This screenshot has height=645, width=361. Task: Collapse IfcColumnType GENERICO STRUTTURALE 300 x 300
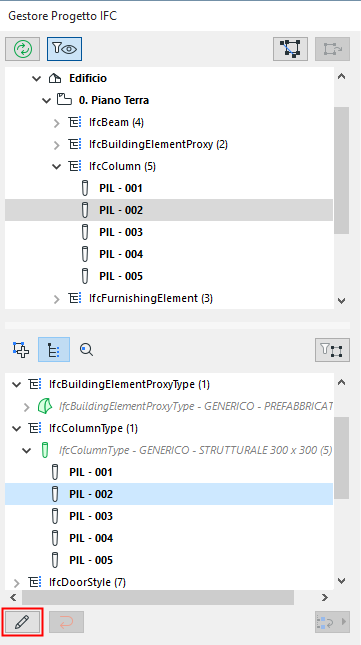[27, 451]
